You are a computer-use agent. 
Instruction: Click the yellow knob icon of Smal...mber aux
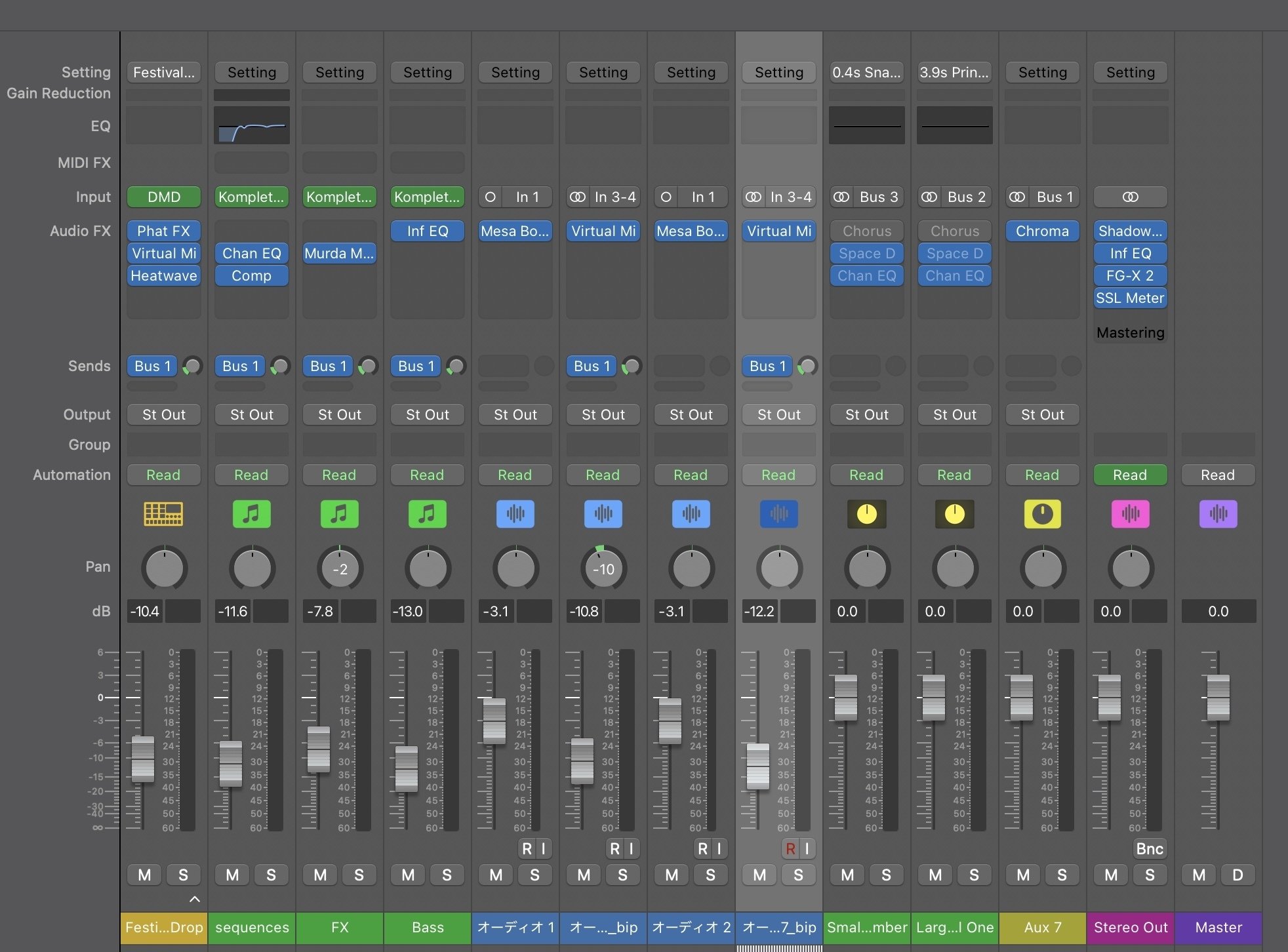(866, 514)
